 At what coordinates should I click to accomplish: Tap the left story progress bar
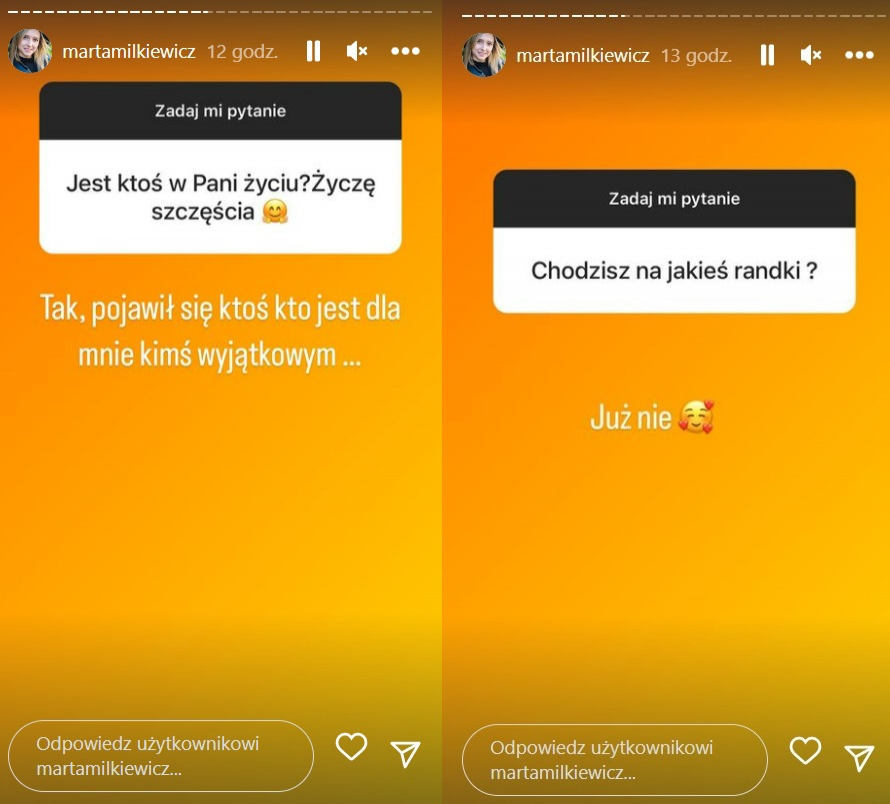[x=220, y=11]
